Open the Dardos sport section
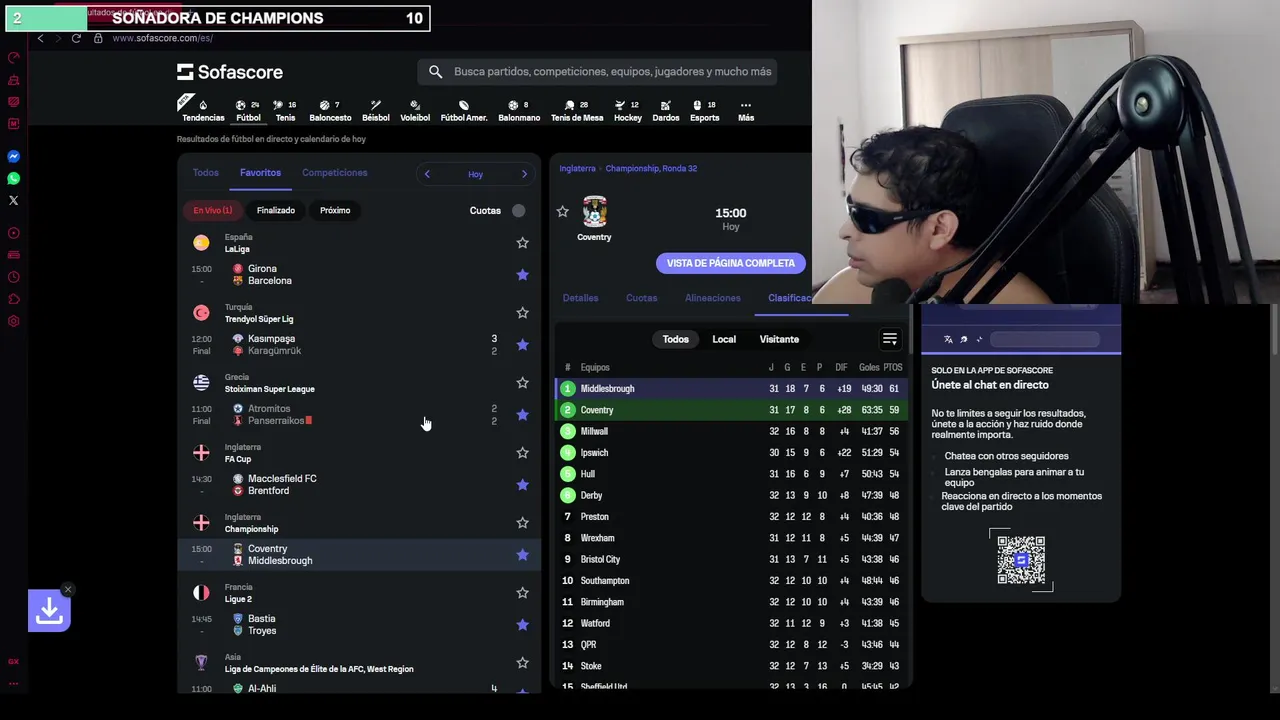This screenshot has width=1280, height=720. coord(666,110)
